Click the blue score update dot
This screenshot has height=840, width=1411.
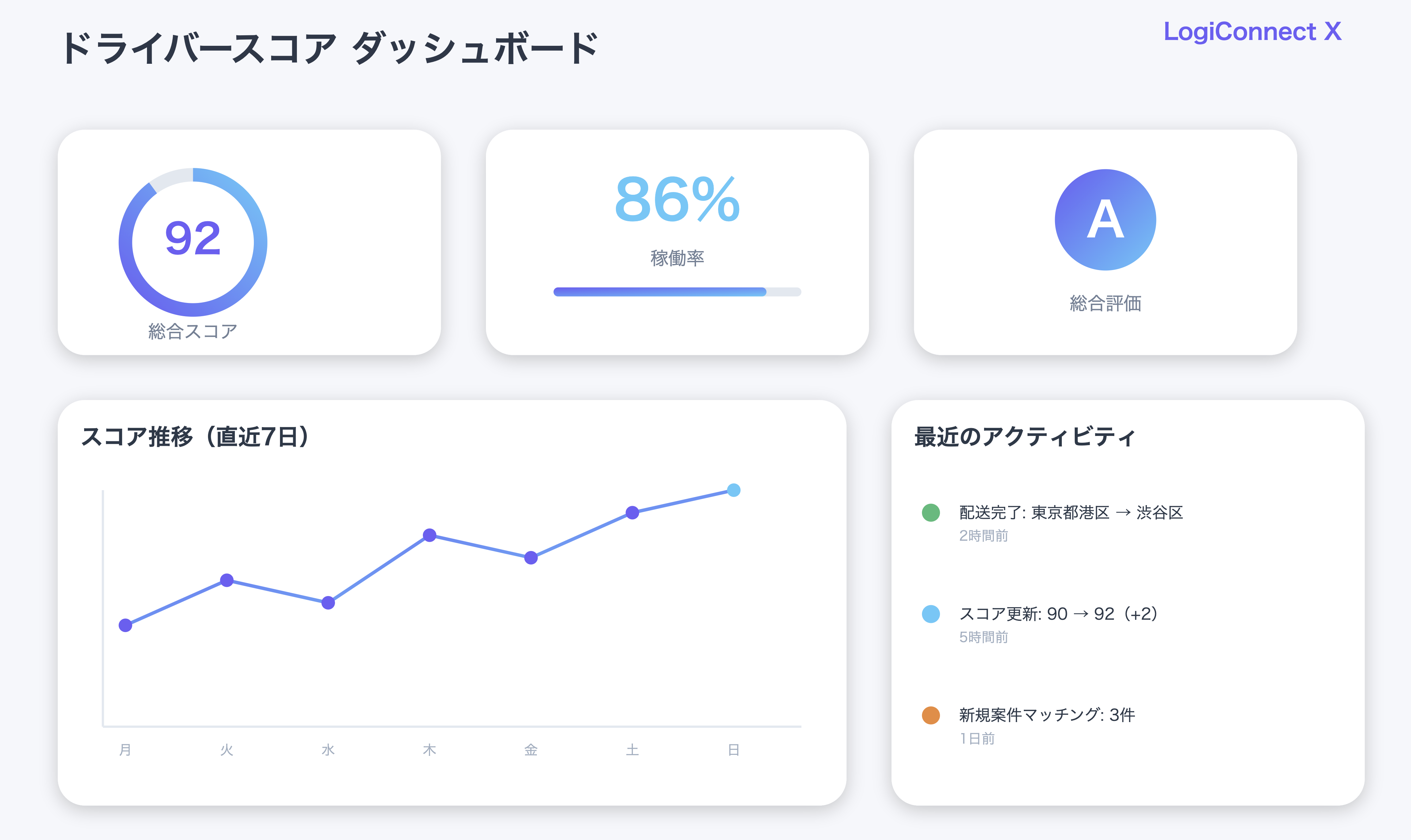click(x=931, y=614)
